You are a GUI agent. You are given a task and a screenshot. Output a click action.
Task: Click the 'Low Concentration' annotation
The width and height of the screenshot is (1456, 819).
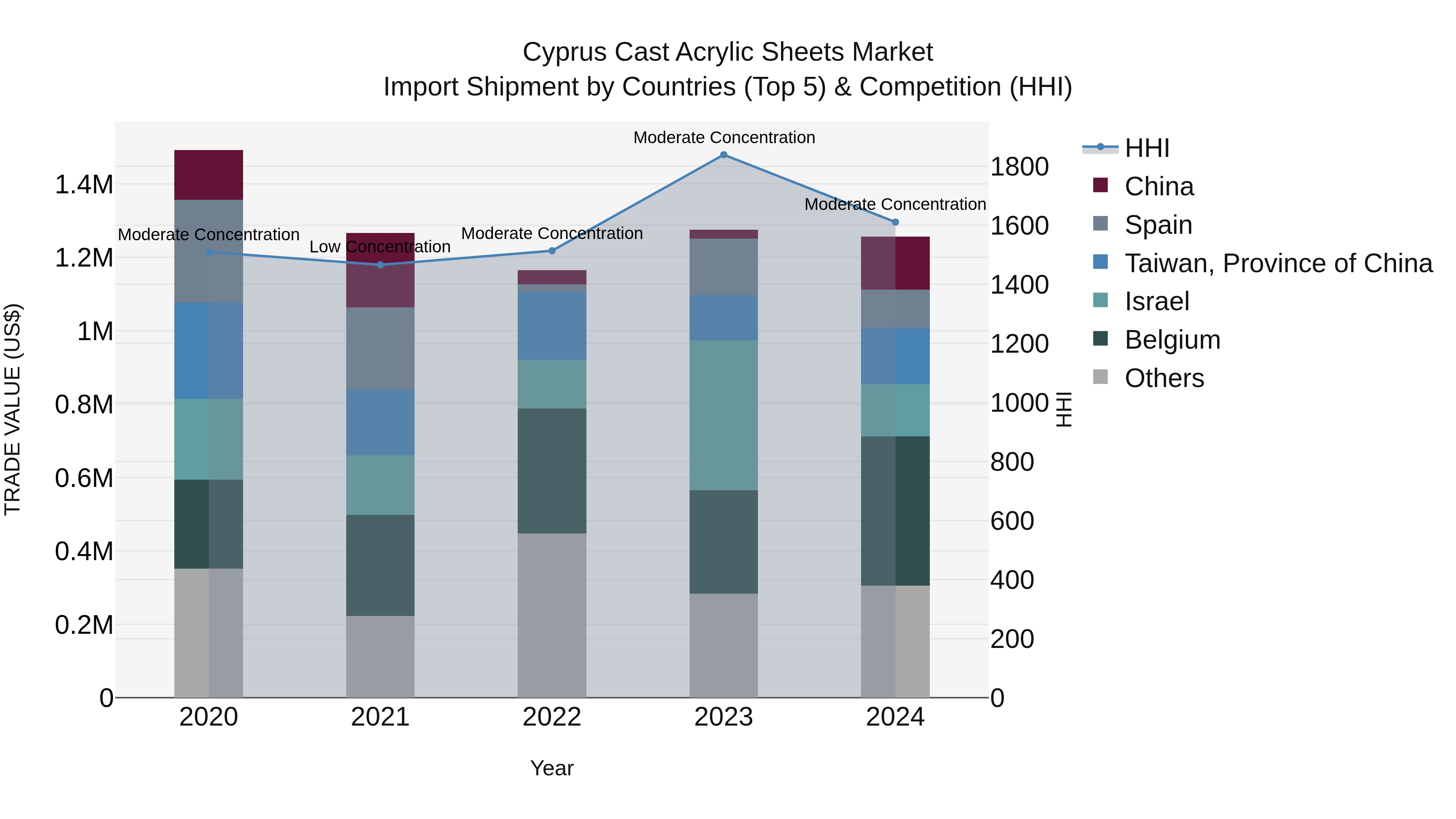click(380, 247)
